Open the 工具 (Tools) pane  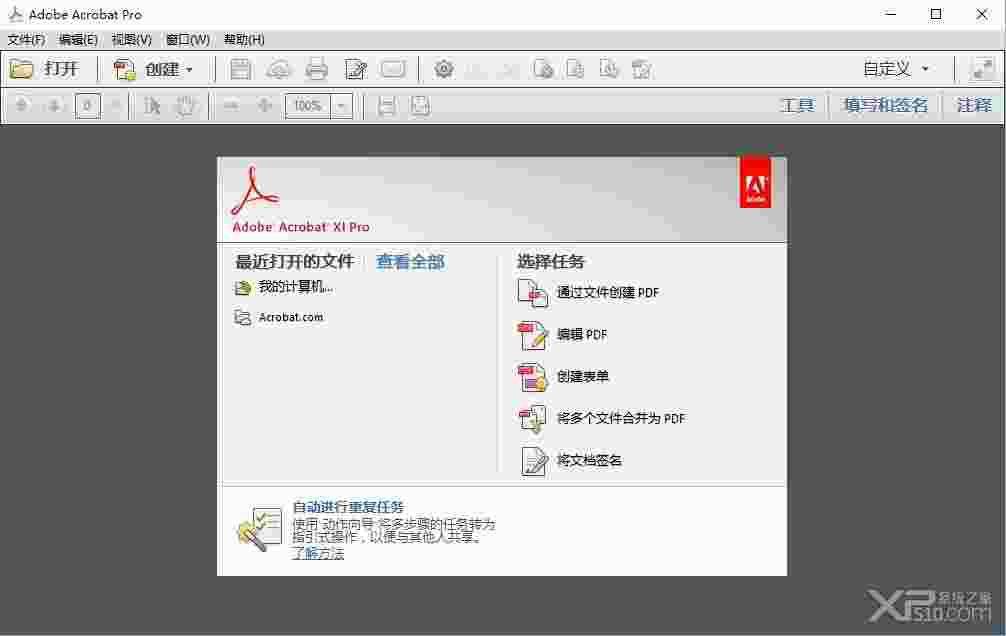(797, 105)
